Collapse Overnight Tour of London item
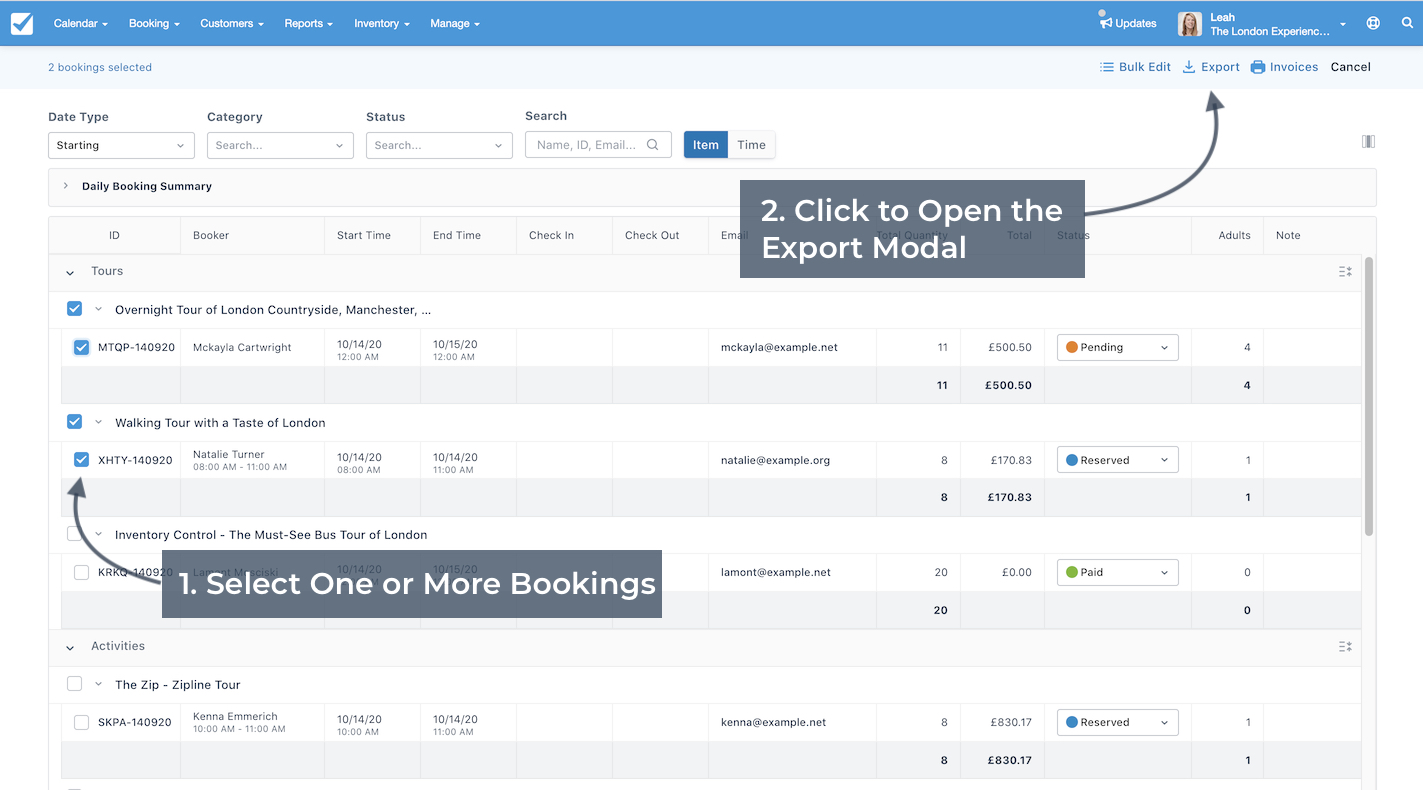Viewport: 1423px width, 790px height. tap(98, 310)
